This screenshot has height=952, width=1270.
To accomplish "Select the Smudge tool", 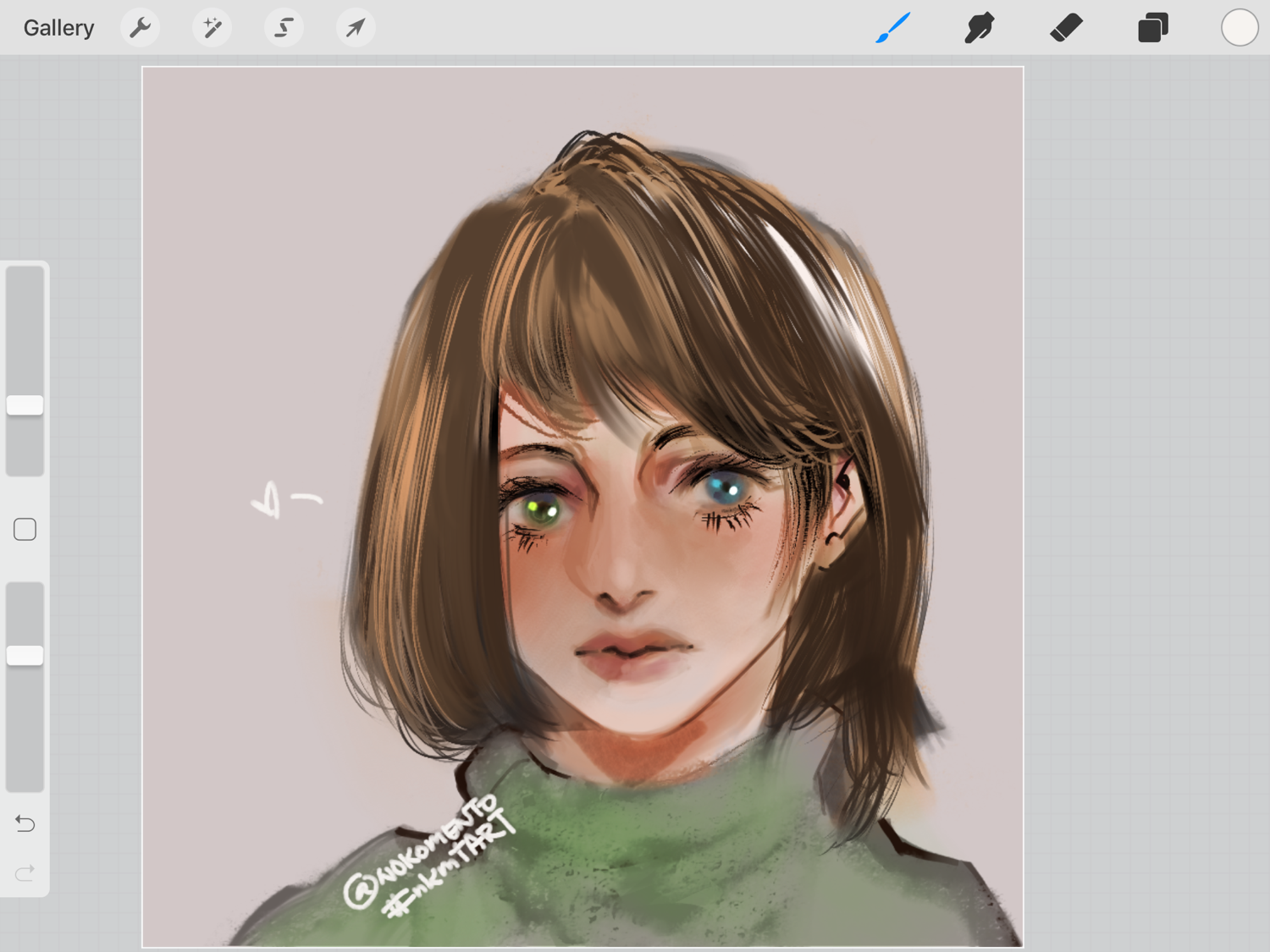I will (980, 28).
